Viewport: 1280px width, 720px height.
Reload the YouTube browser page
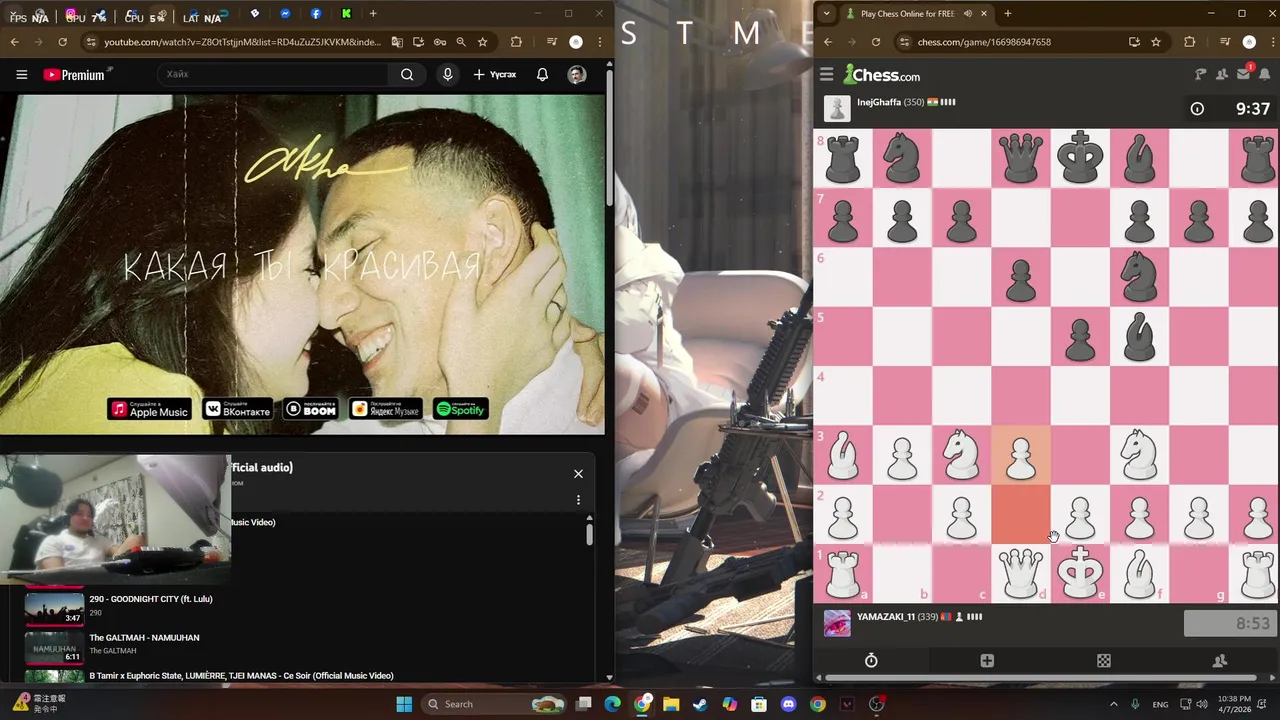(x=62, y=42)
